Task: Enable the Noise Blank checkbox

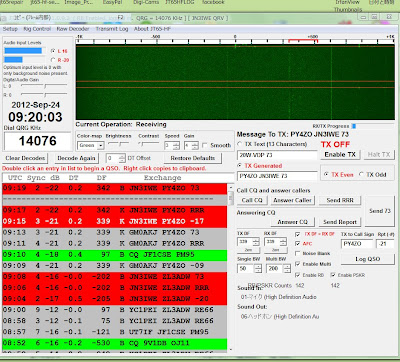Action: pos(298,254)
